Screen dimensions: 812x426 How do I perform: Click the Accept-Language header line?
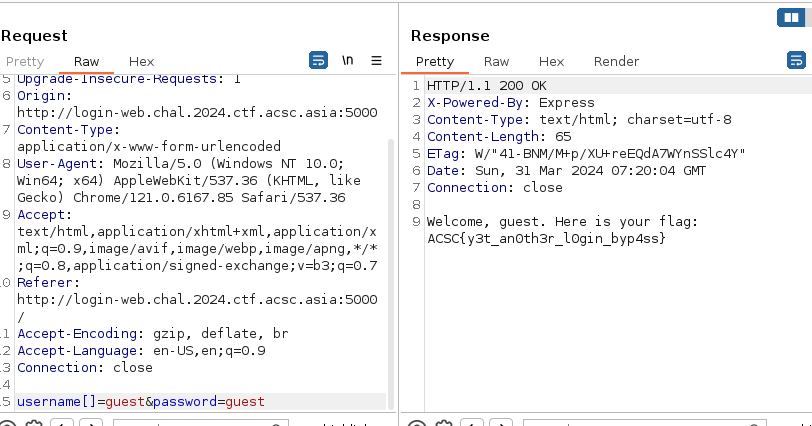(141, 350)
